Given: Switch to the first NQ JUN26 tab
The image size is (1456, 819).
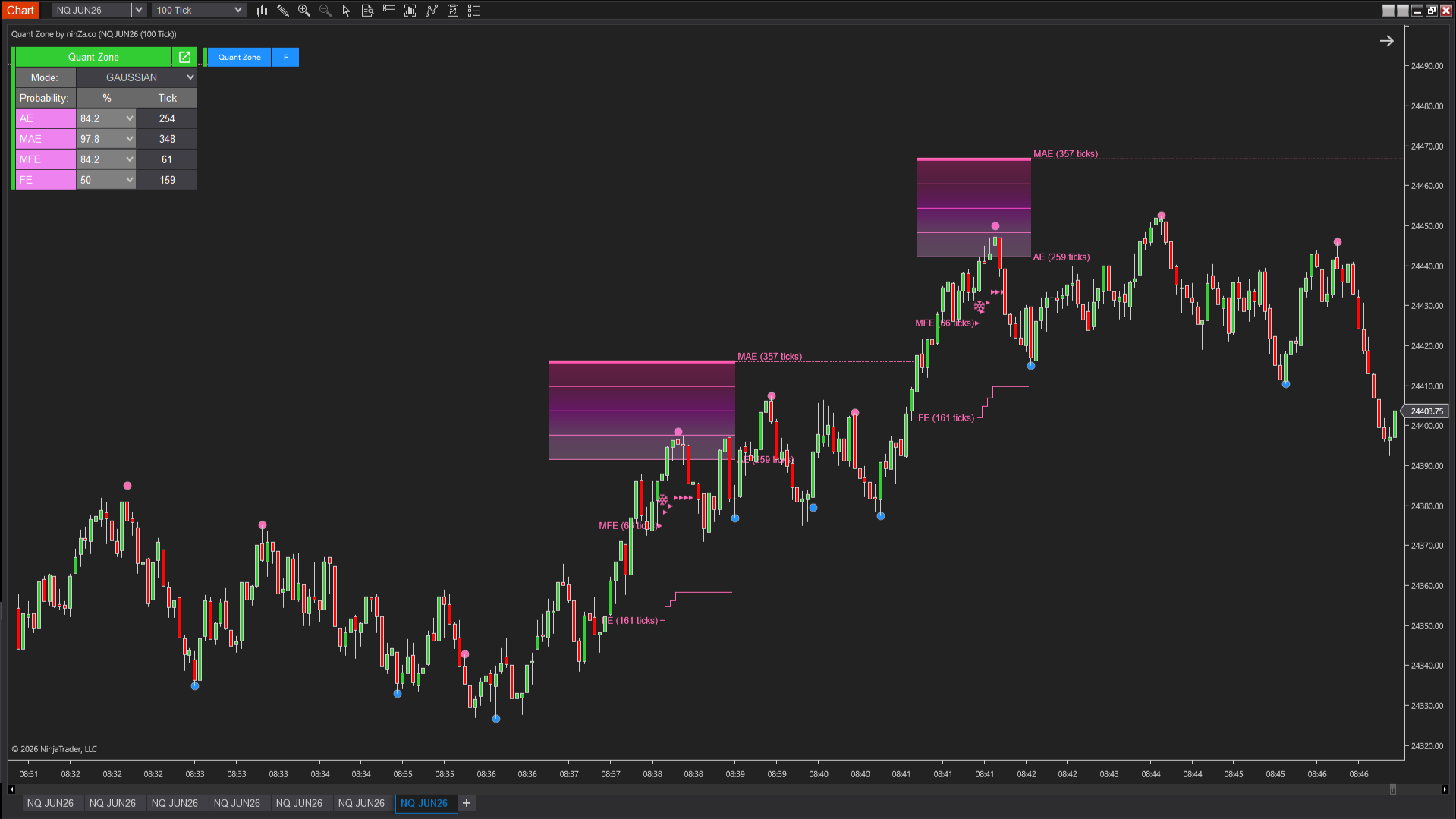Looking at the screenshot, I should click(x=50, y=803).
